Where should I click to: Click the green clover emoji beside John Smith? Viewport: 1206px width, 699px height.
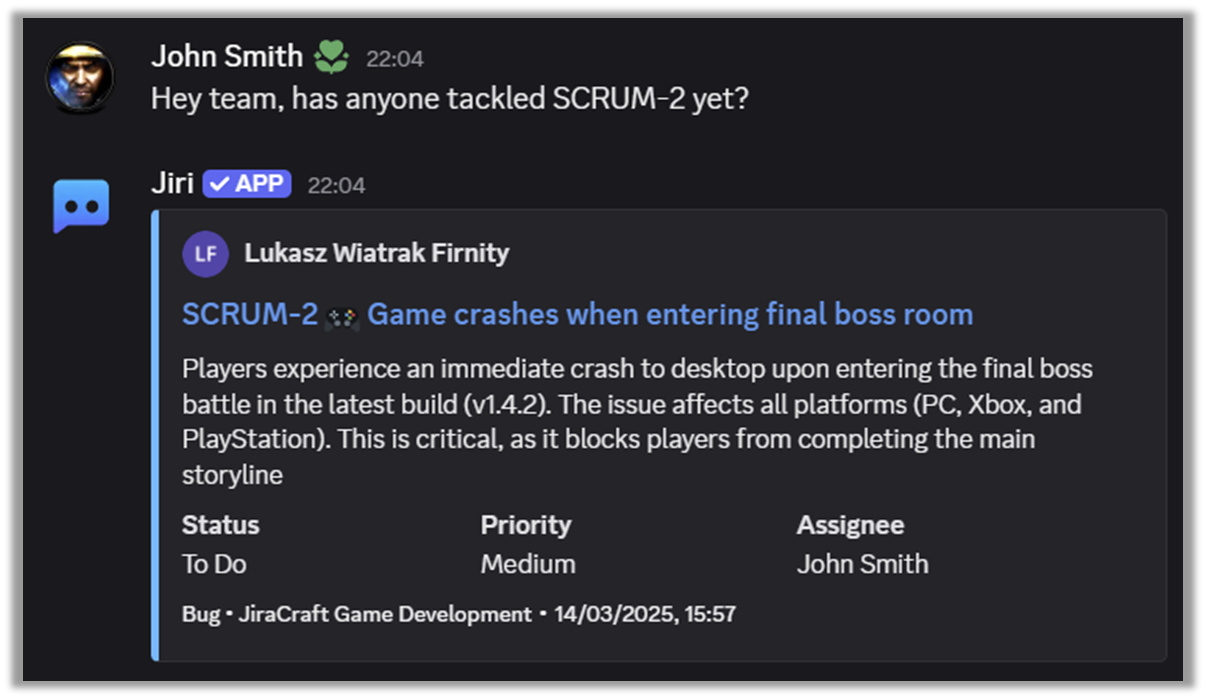pos(331,56)
